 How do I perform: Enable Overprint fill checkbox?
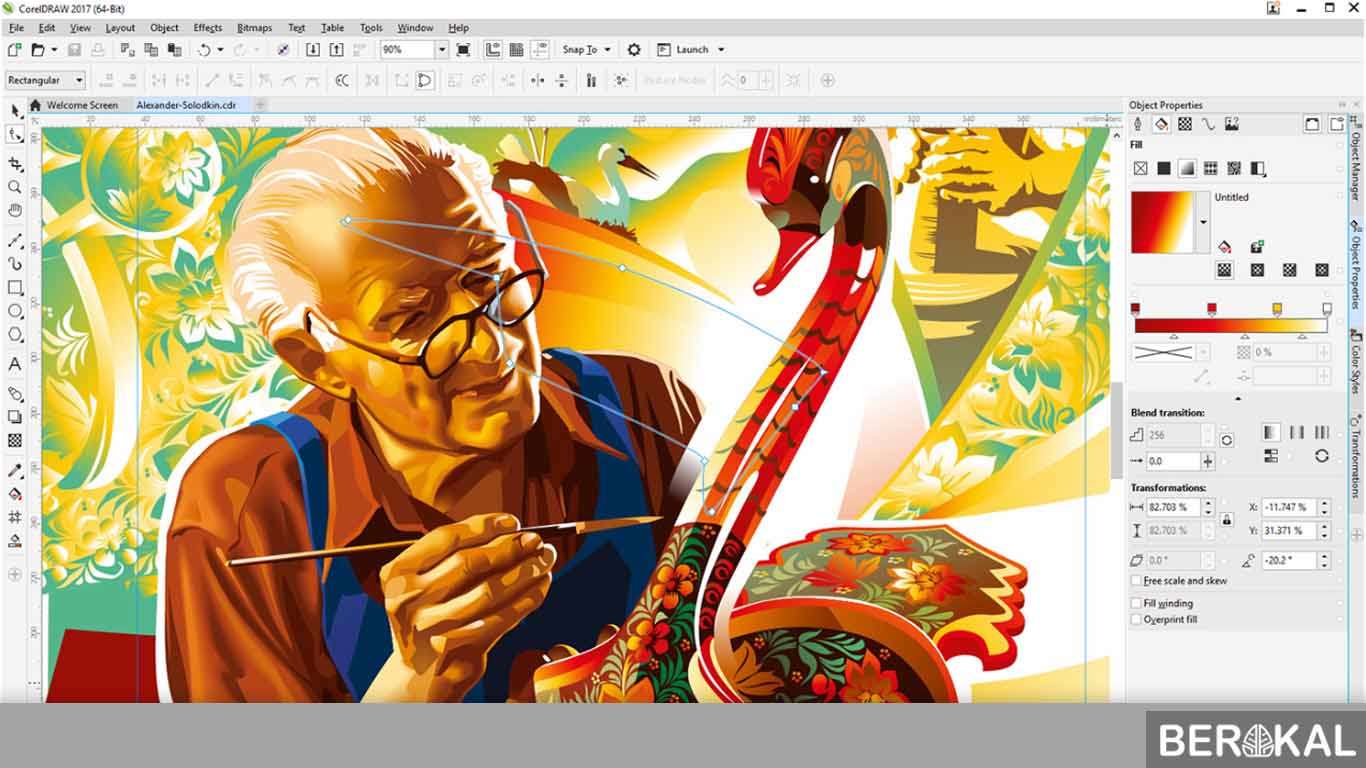coord(1136,619)
